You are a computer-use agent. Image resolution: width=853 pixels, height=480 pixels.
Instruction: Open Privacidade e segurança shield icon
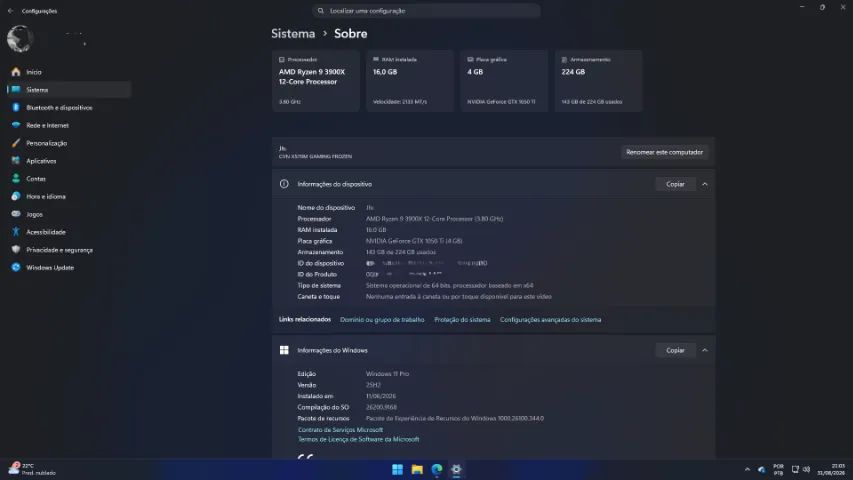[16, 250]
